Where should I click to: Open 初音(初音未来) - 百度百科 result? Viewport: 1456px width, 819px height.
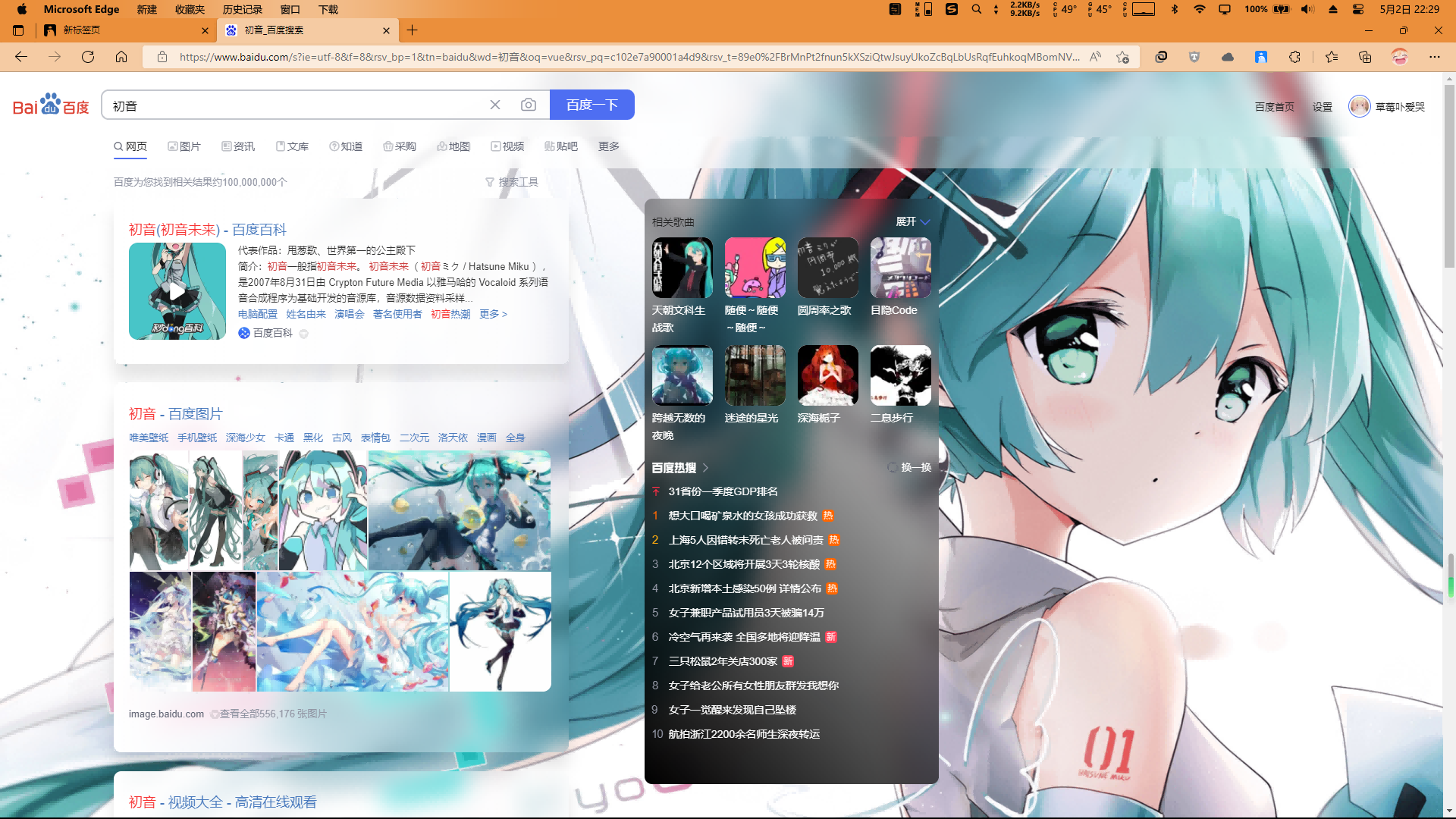click(x=208, y=230)
